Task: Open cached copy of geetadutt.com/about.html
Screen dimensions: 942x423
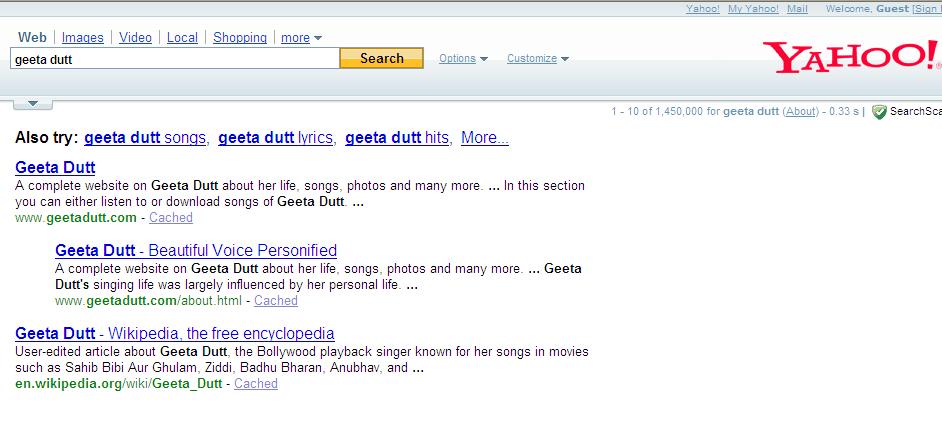Action: point(276,300)
